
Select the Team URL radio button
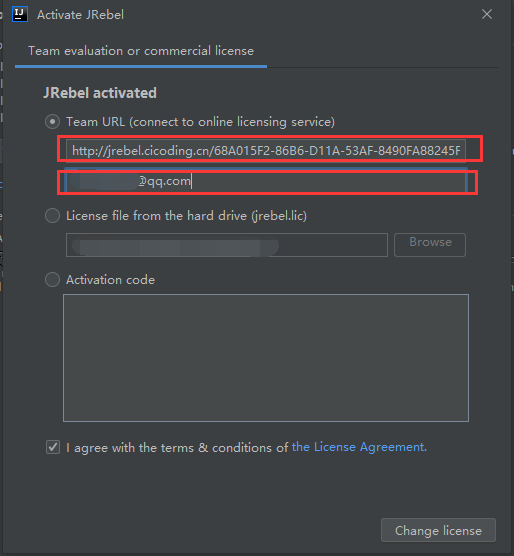(52, 122)
